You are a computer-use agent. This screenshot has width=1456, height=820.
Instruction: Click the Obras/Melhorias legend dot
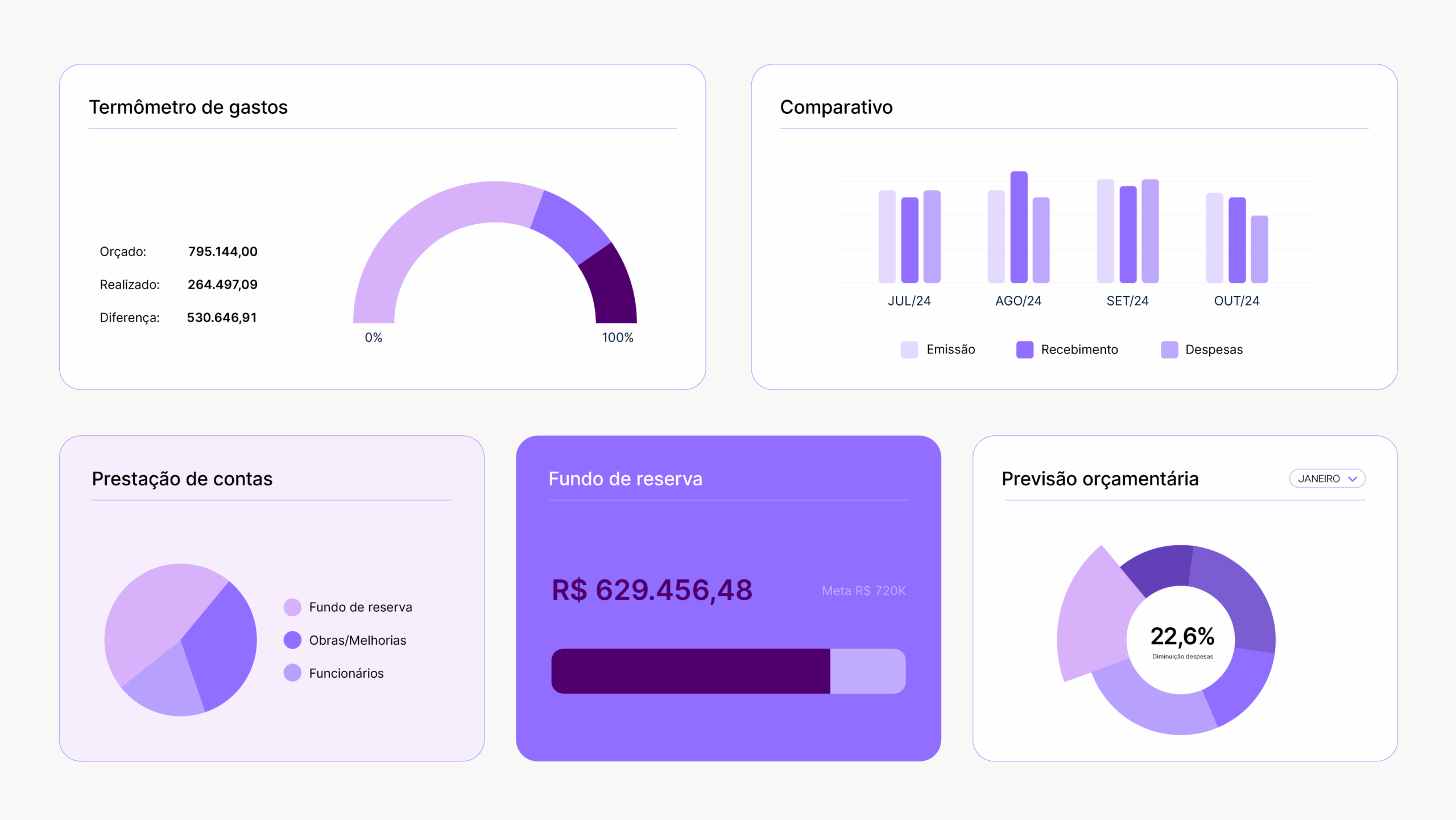point(292,640)
